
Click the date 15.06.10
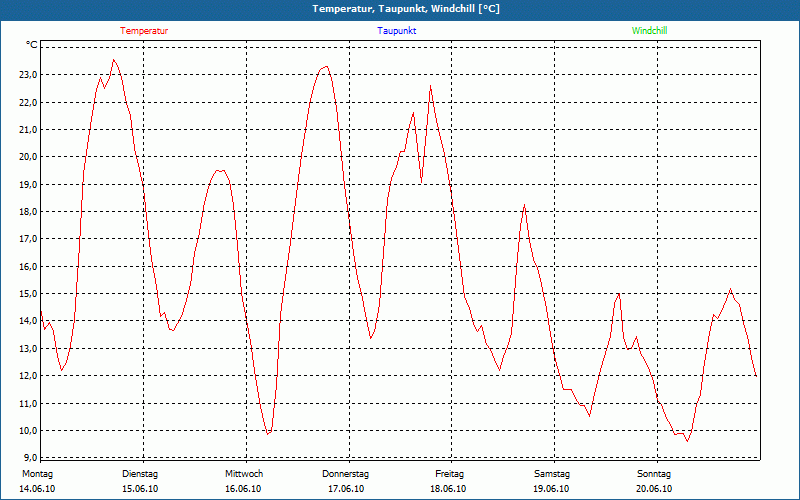tap(140, 489)
